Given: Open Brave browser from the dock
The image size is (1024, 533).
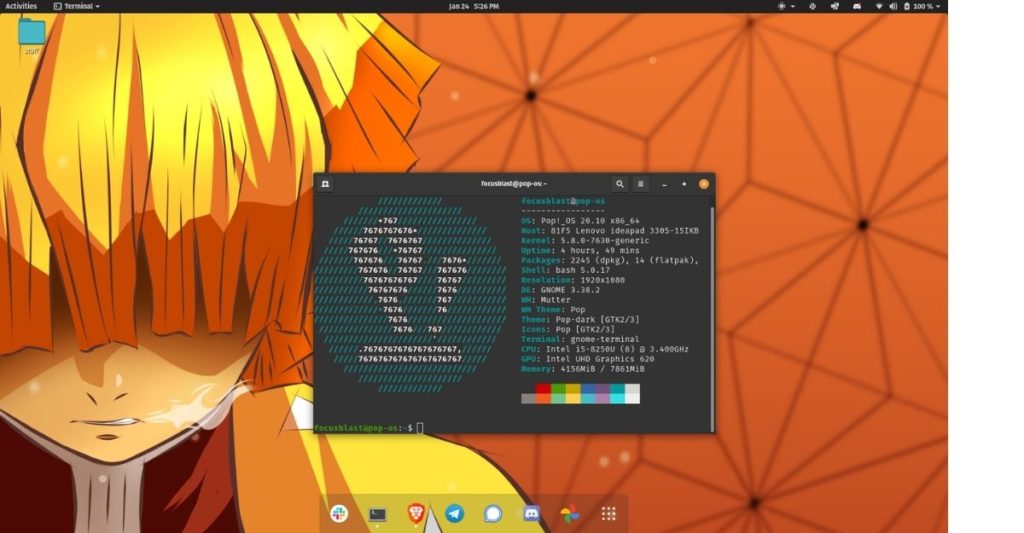Looking at the screenshot, I should (416, 514).
